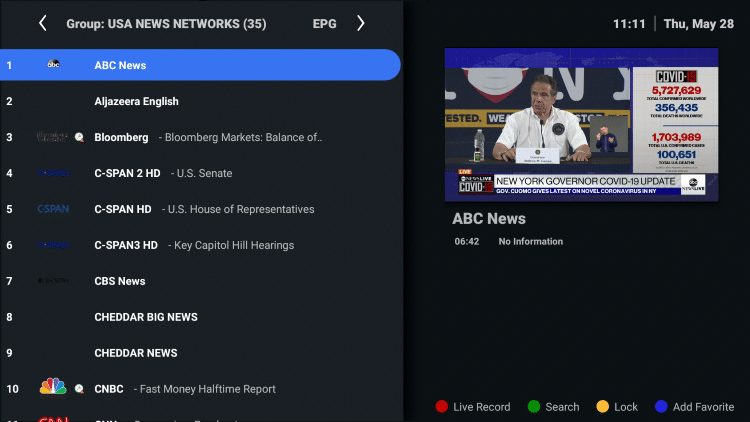Click the CNBC peacock logo
This screenshot has width=750, height=422.
pyautogui.click(x=53, y=386)
